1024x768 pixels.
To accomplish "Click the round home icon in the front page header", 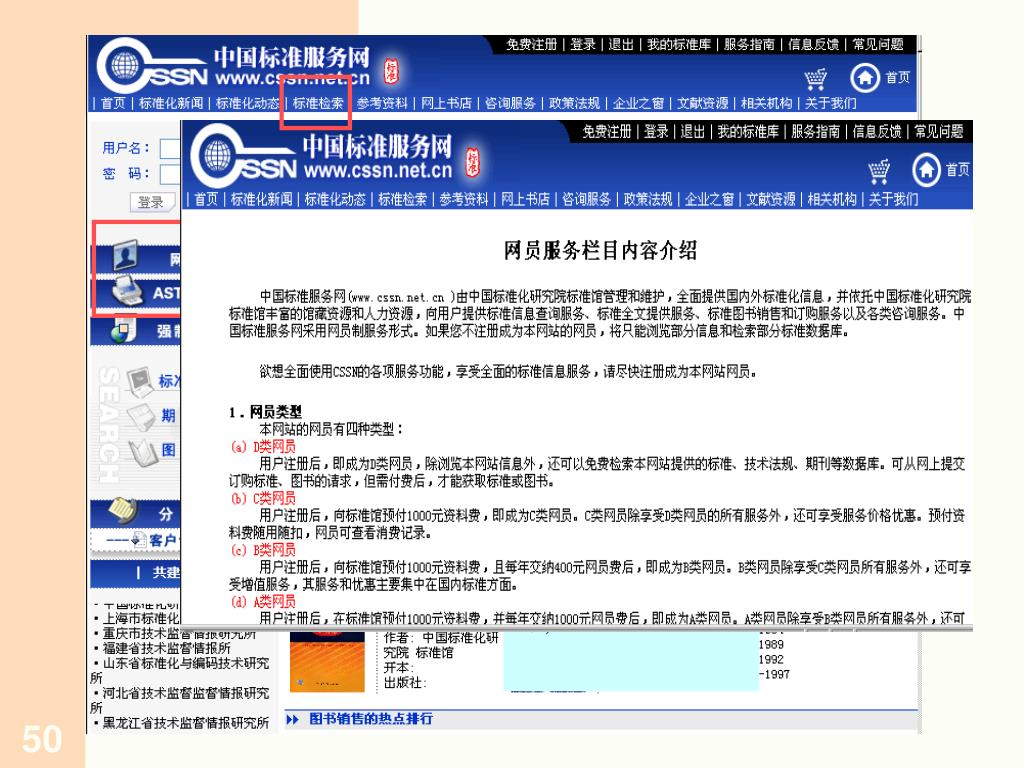I will 926,170.
